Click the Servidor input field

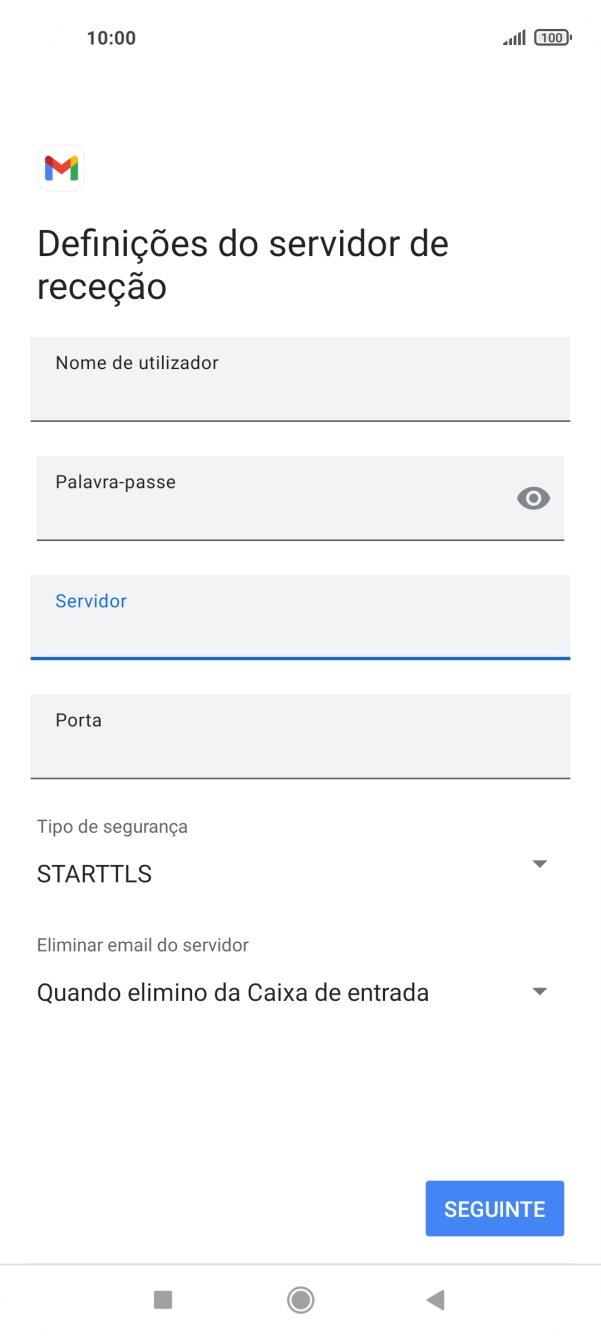[300, 617]
